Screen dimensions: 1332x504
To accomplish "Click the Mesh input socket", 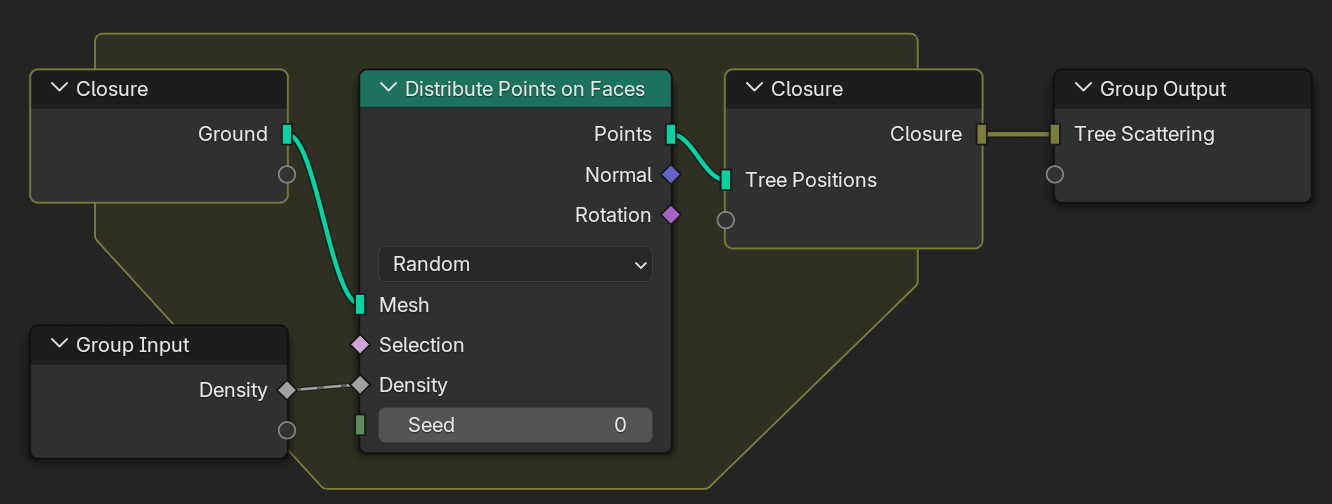I will [360, 305].
